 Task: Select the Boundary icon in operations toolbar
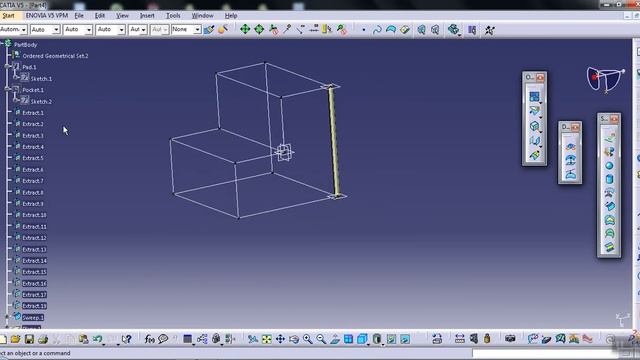[x=534, y=126]
